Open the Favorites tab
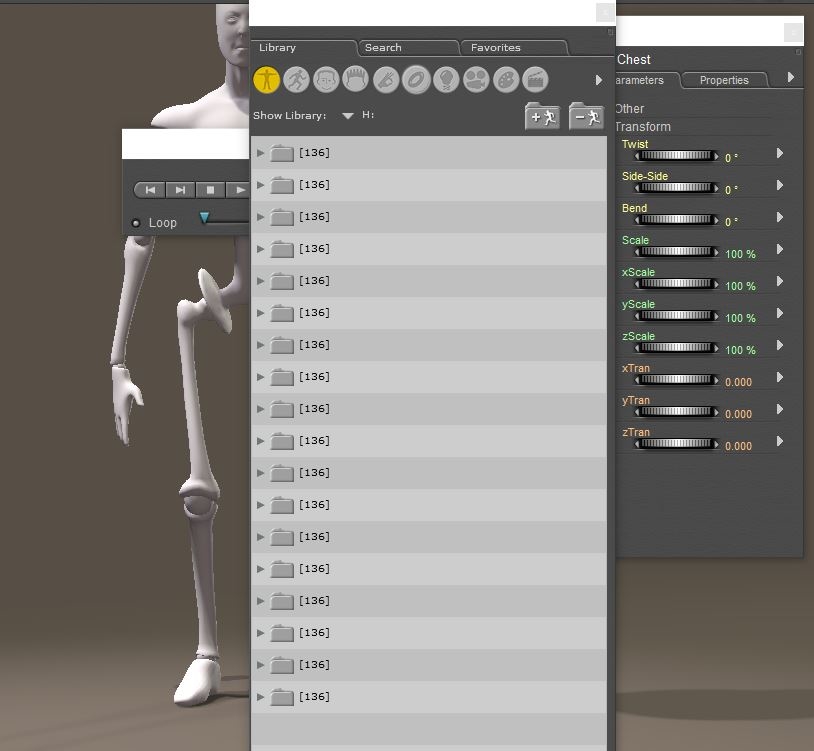 pyautogui.click(x=496, y=47)
